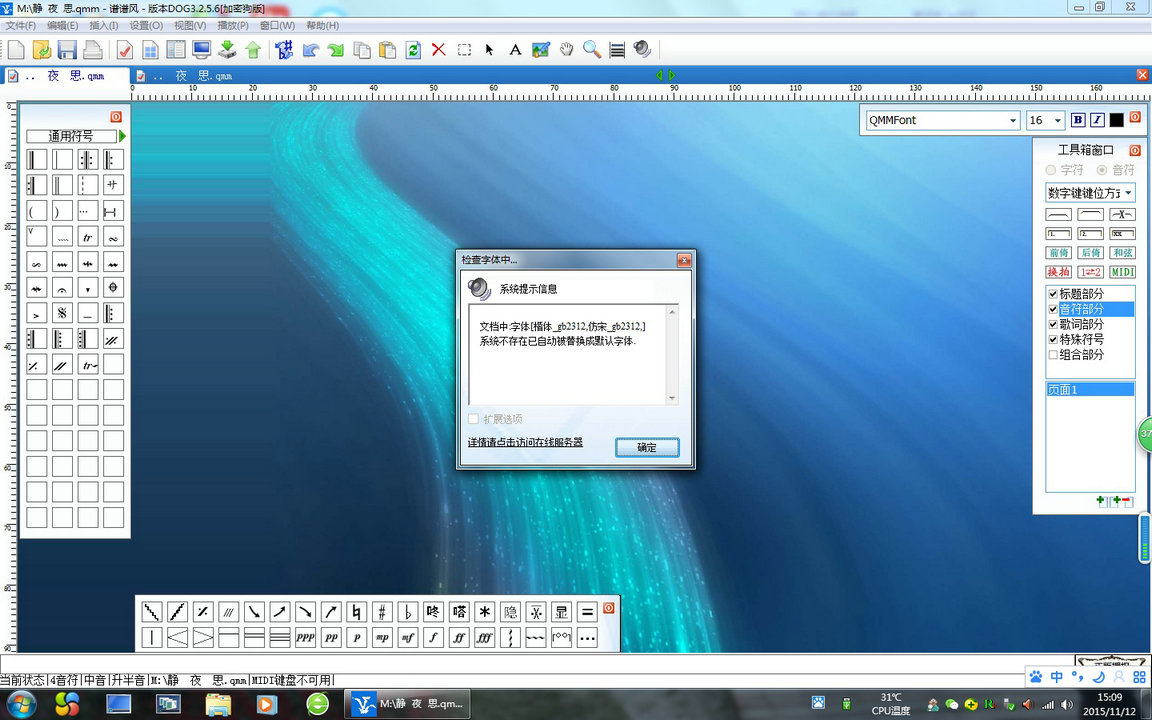Image resolution: width=1152 pixels, height=720 pixels.
Task: Click the speaker sound icon in toolbar
Action: coord(642,49)
